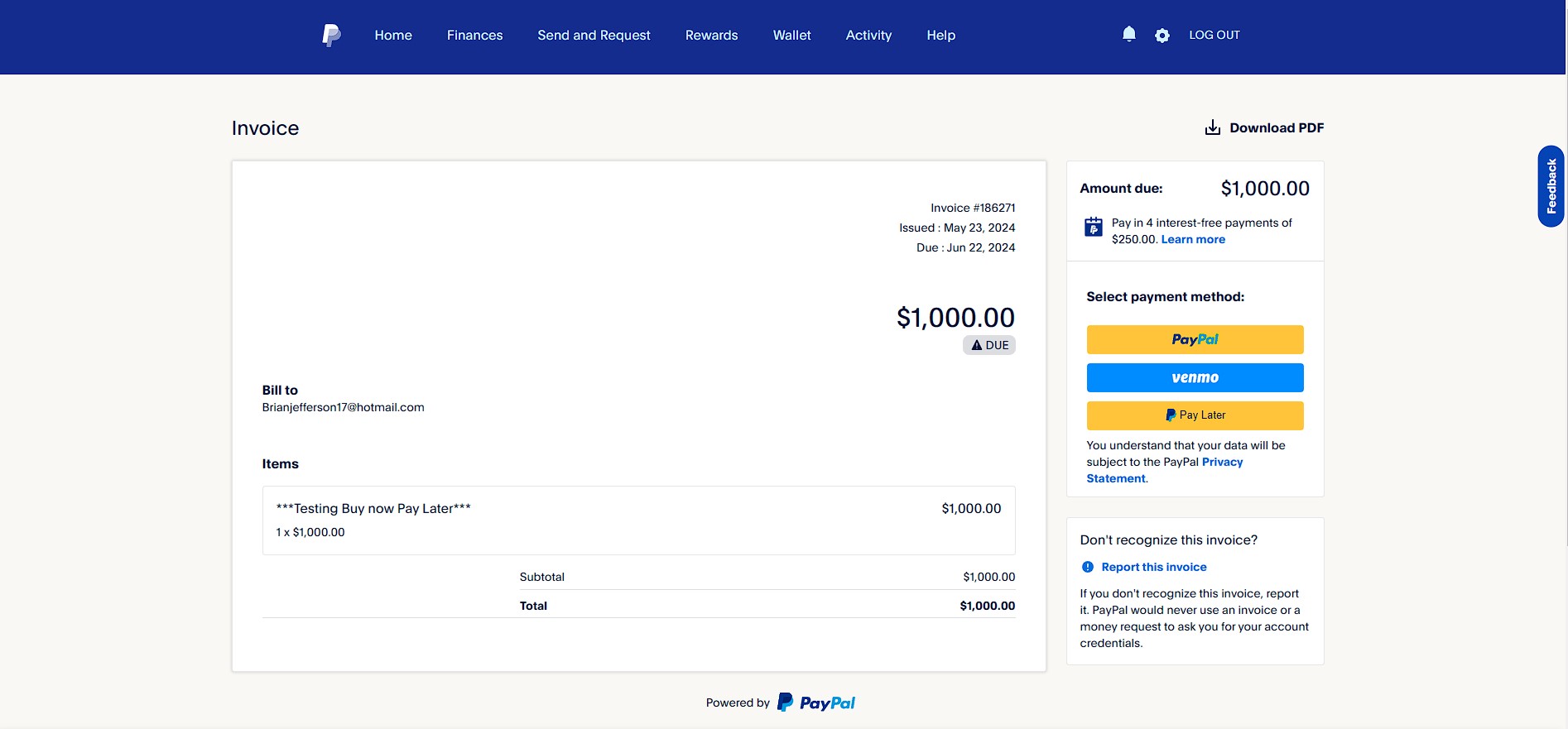This screenshot has height=729, width=1568.
Task: Open the Finances menu
Action: pos(474,35)
